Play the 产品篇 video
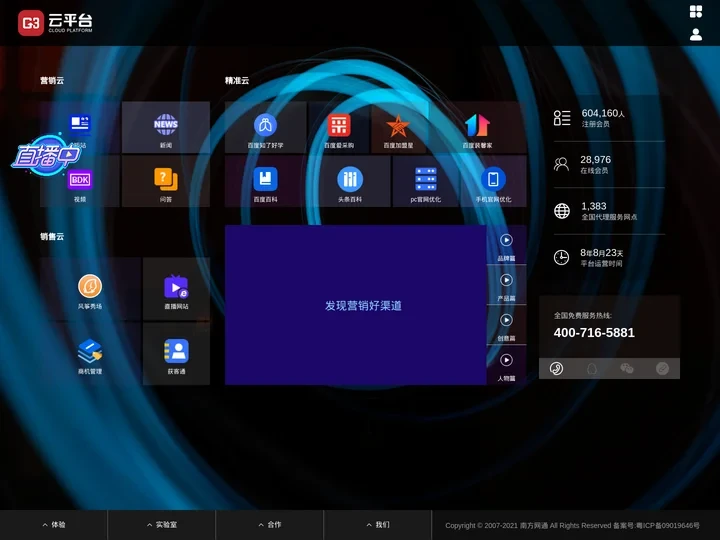The height and width of the screenshot is (540, 720). tap(506, 285)
